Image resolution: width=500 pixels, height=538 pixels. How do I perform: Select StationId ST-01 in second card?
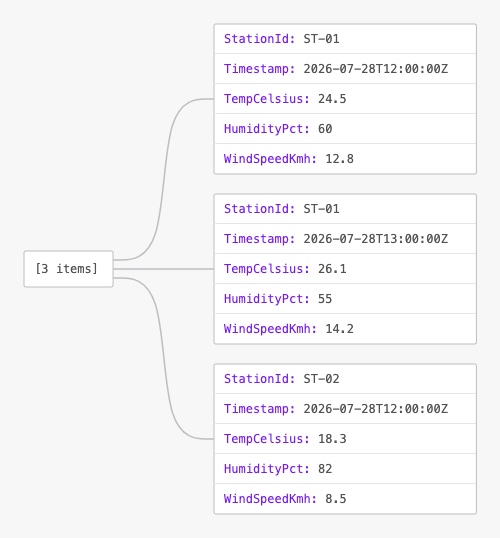pos(345,209)
